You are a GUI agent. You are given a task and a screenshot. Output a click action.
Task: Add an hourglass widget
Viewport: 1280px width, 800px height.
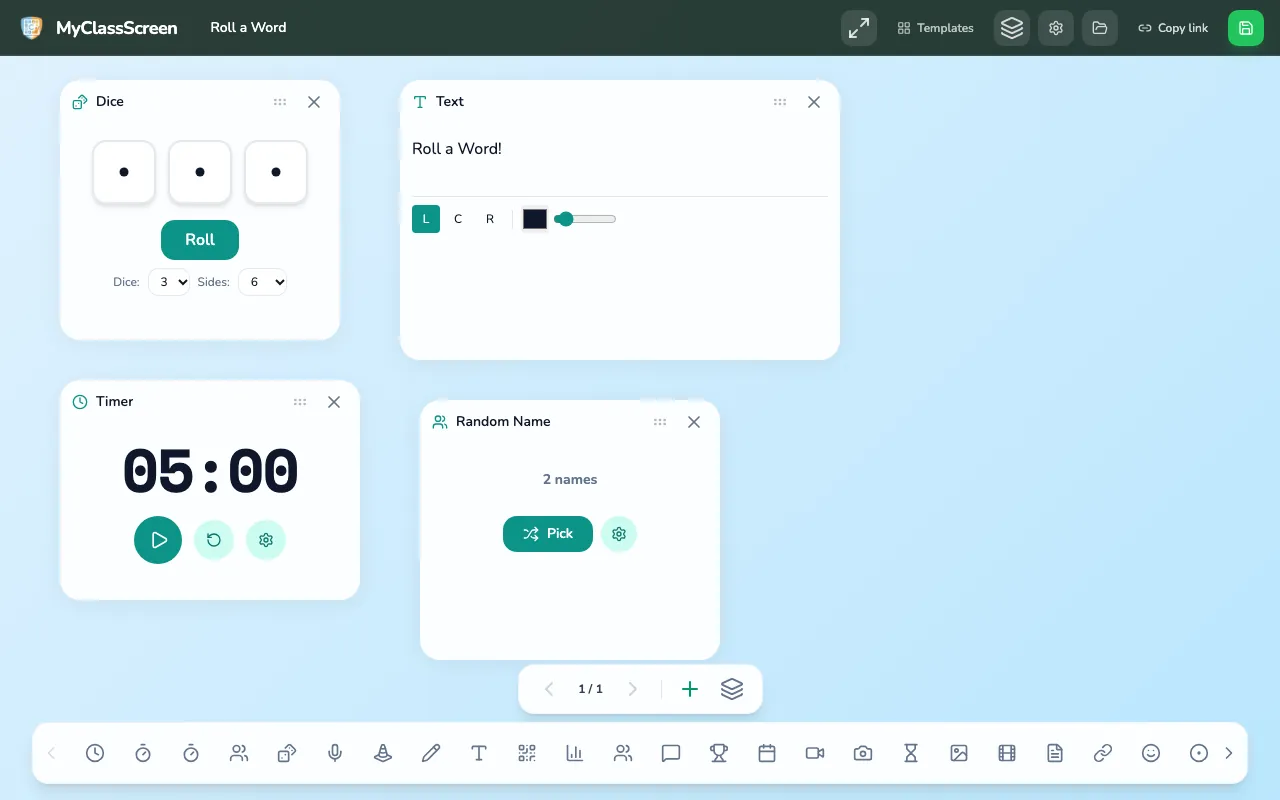click(911, 753)
